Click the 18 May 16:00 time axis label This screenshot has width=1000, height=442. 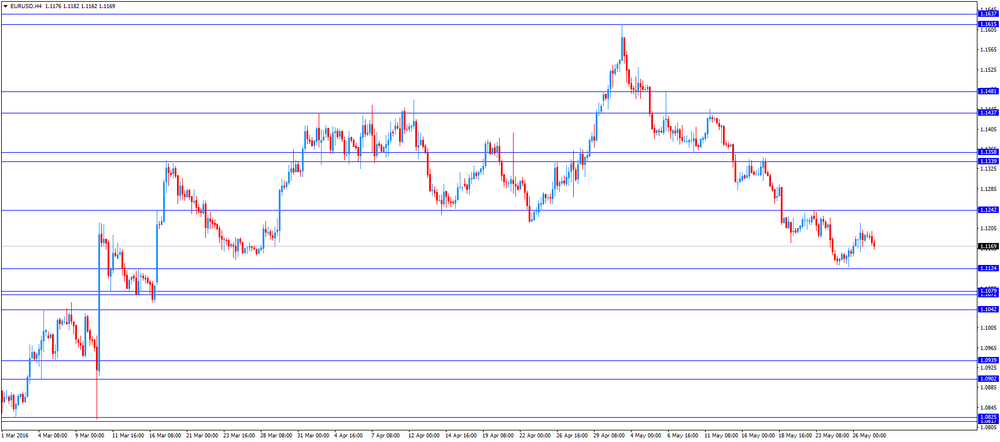click(796, 436)
